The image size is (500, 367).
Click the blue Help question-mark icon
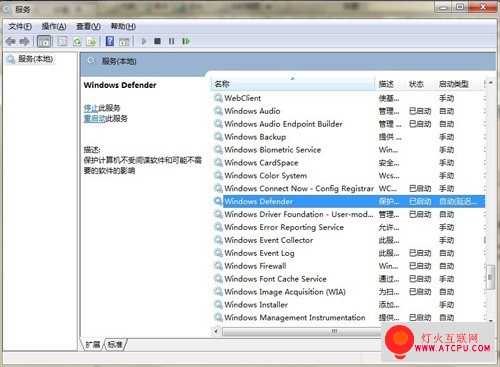110,41
